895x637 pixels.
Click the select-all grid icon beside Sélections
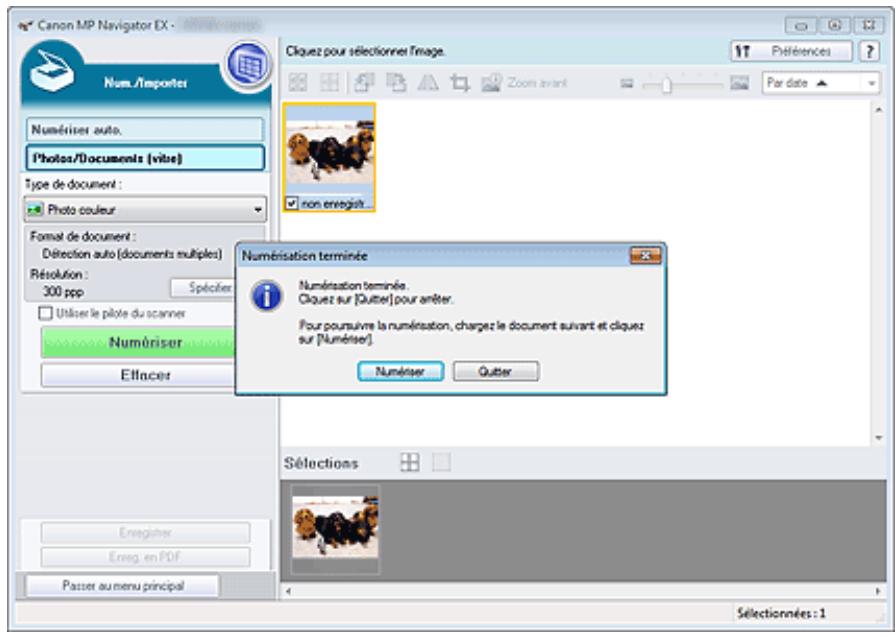click(x=410, y=462)
